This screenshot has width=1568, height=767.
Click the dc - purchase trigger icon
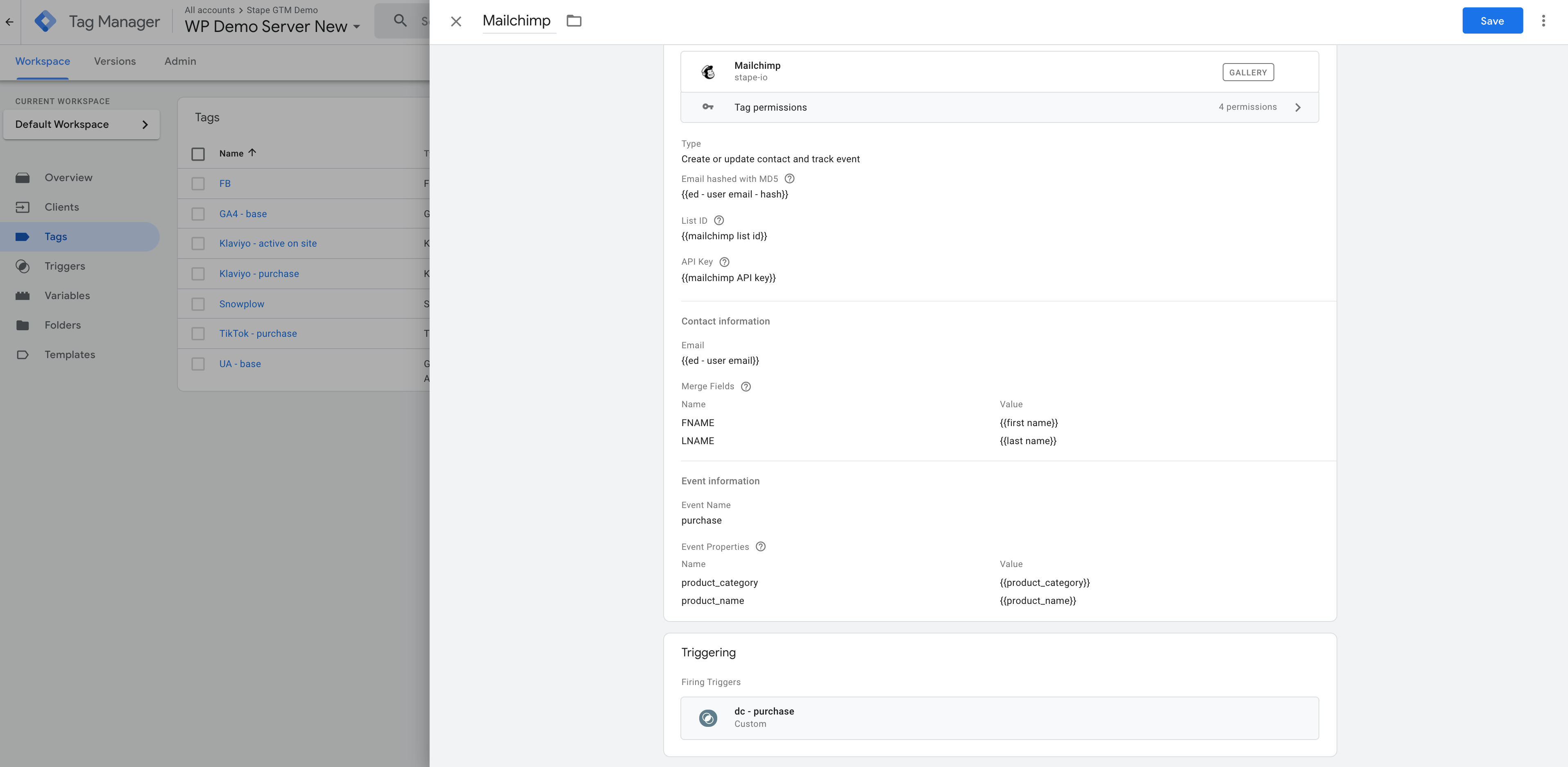[x=708, y=718]
